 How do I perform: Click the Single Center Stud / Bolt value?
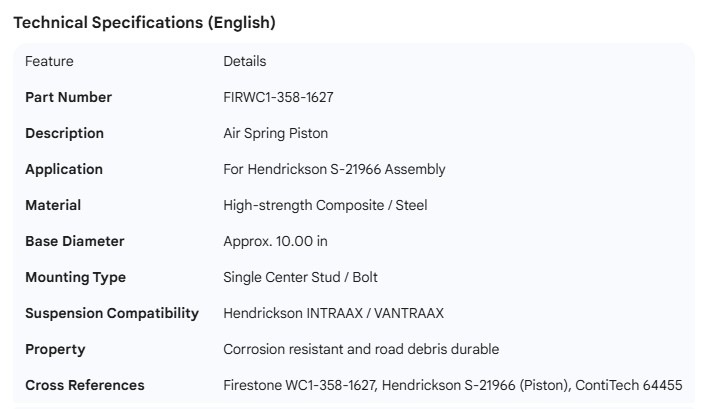[300, 277]
